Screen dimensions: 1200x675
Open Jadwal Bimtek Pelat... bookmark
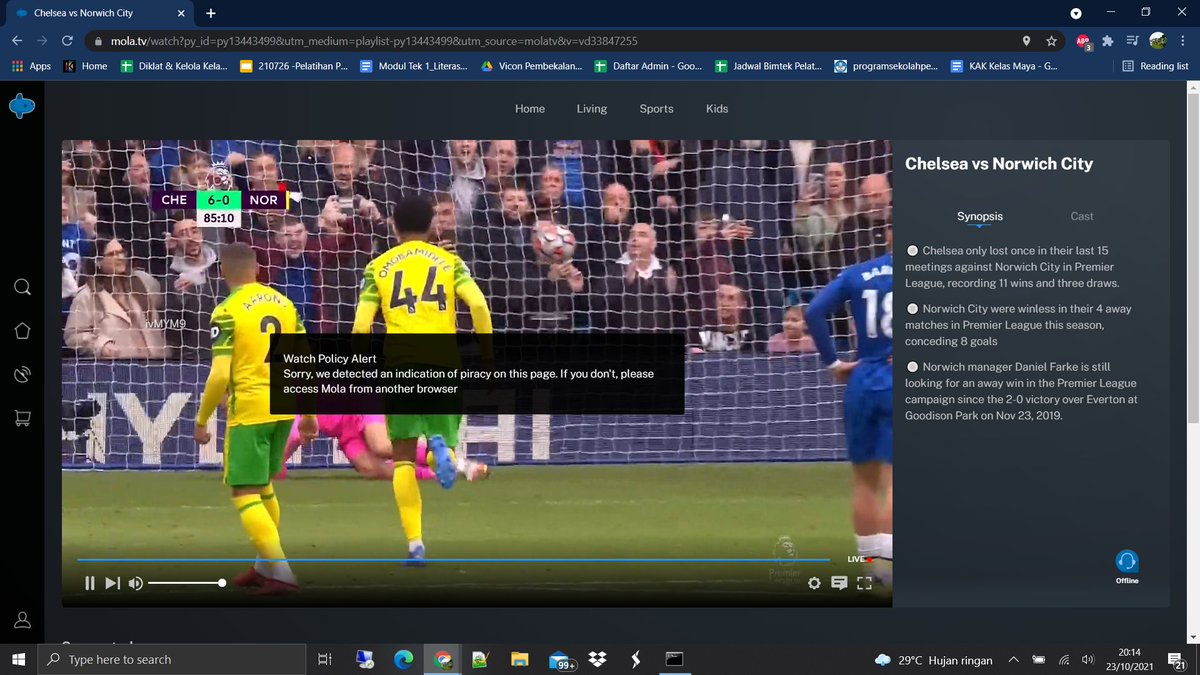pos(768,66)
